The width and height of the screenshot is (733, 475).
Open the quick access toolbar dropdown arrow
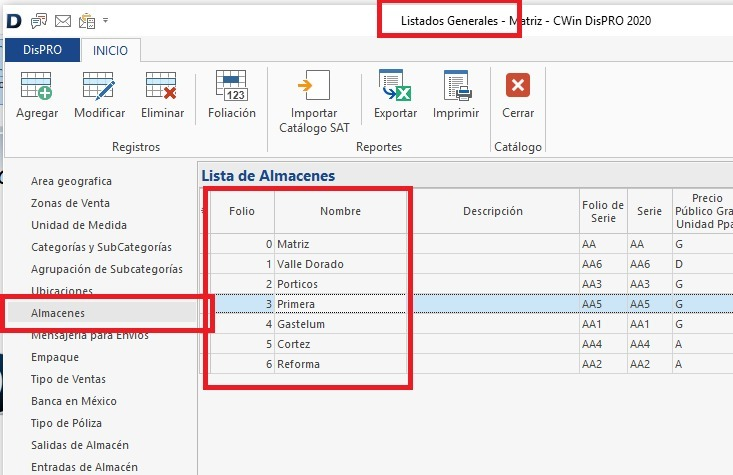click(106, 20)
